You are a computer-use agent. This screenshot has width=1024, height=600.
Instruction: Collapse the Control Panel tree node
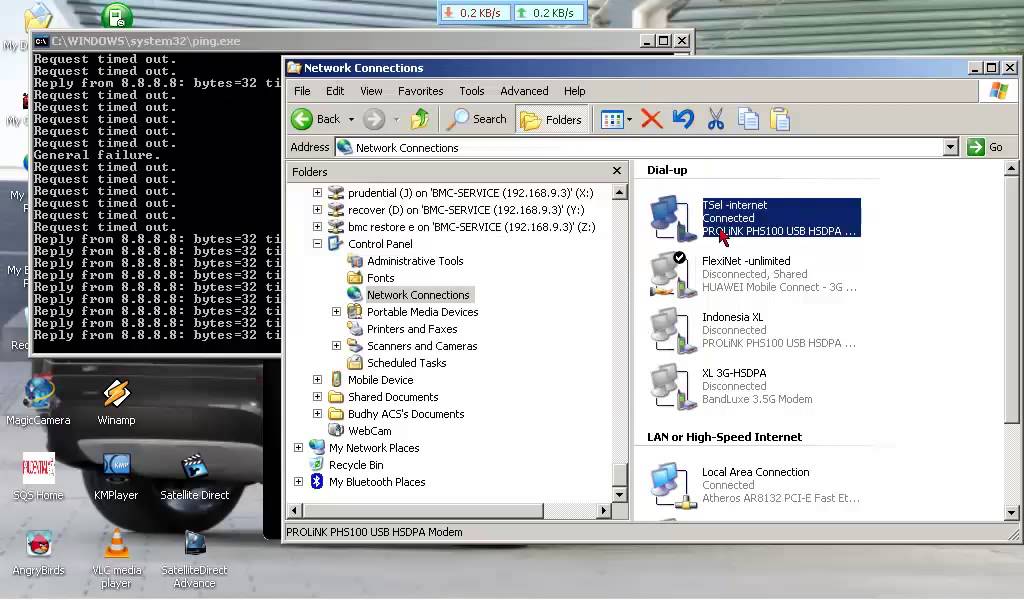click(317, 244)
